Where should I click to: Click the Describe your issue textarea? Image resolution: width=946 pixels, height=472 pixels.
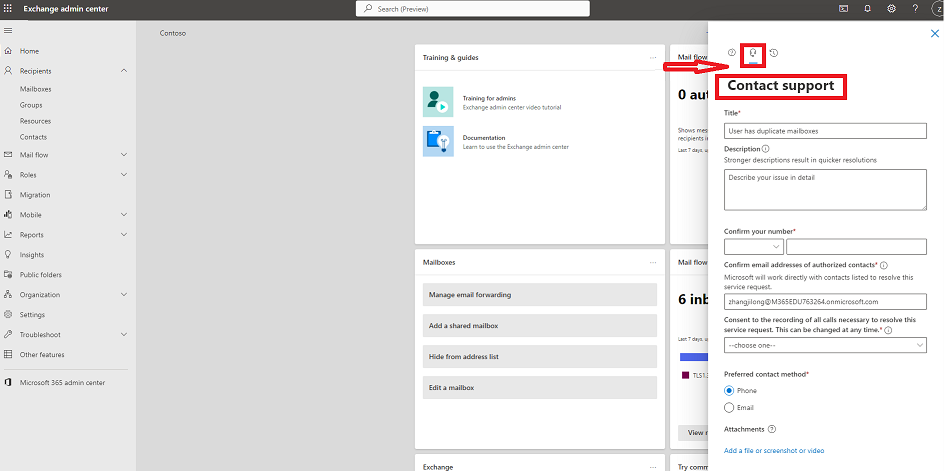pyautogui.click(x=825, y=190)
